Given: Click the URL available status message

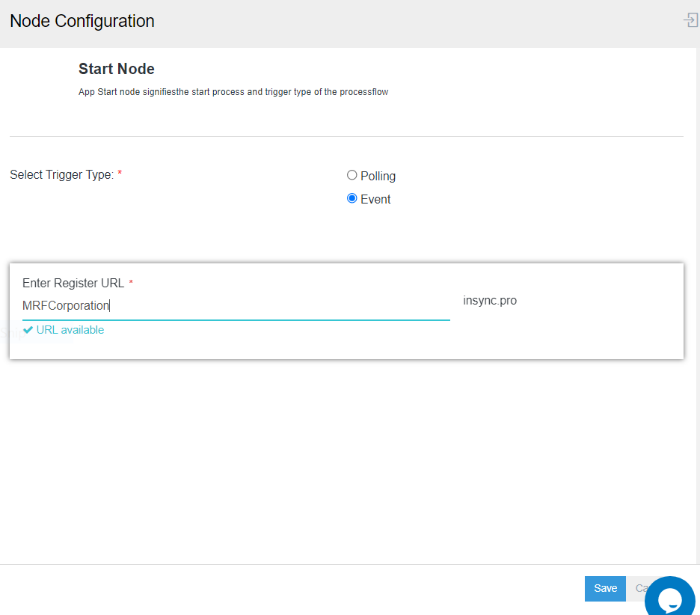Looking at the screenshot, I should (69, 330).
